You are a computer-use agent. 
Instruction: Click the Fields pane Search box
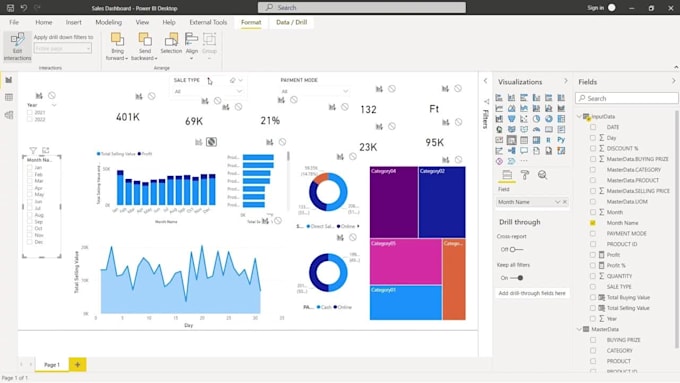[x=627, y=98]
